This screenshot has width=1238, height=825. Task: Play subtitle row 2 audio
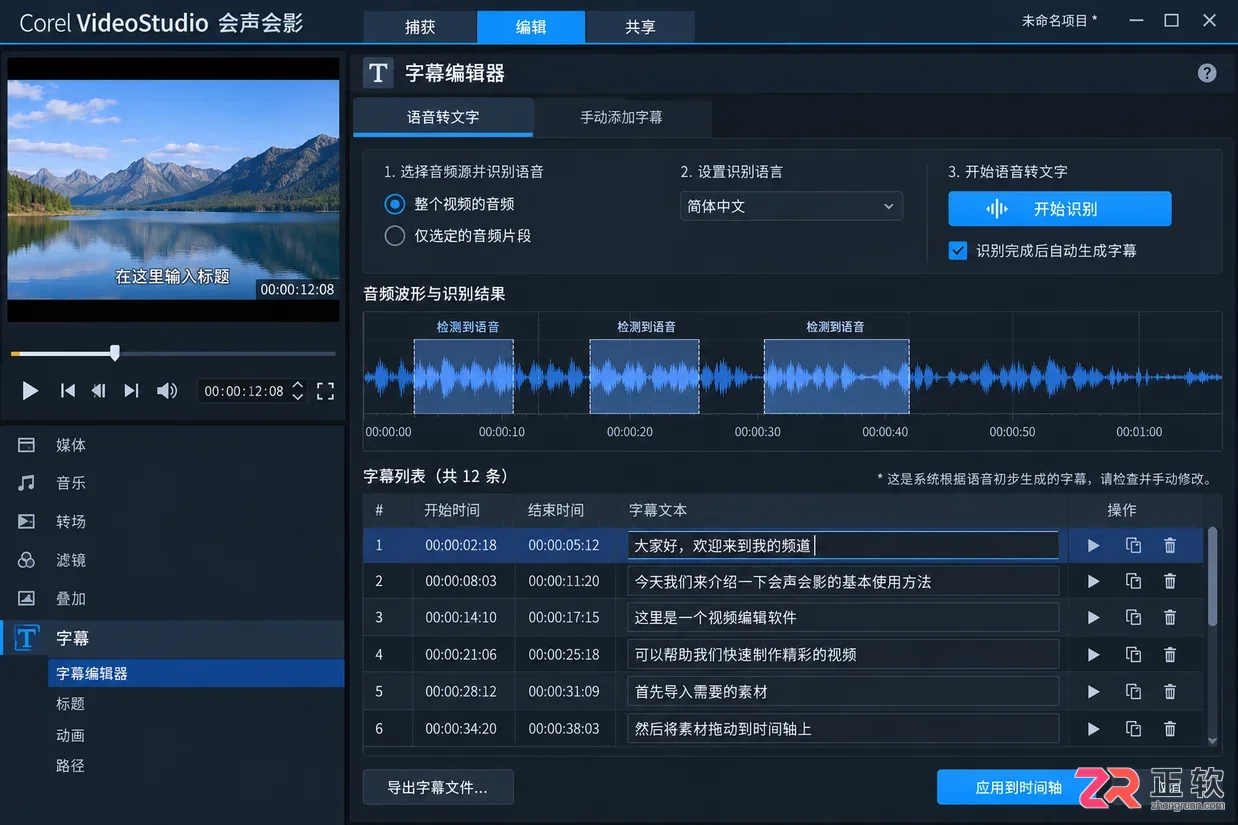pyautogui.click(x=1093, y=582)
